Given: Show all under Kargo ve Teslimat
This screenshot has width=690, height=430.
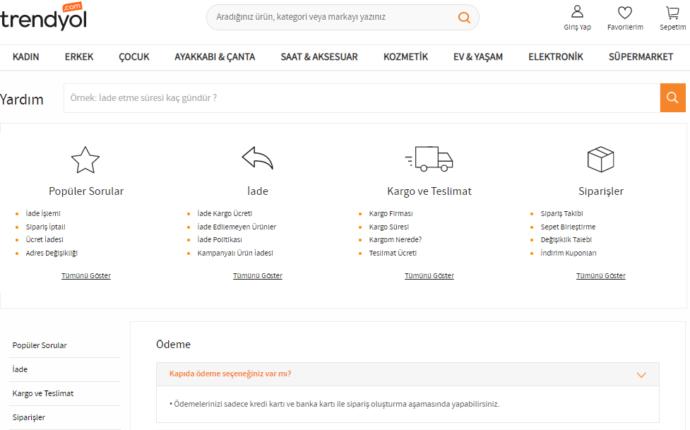Looking at the screenshot, I should [x=429, y=276].
